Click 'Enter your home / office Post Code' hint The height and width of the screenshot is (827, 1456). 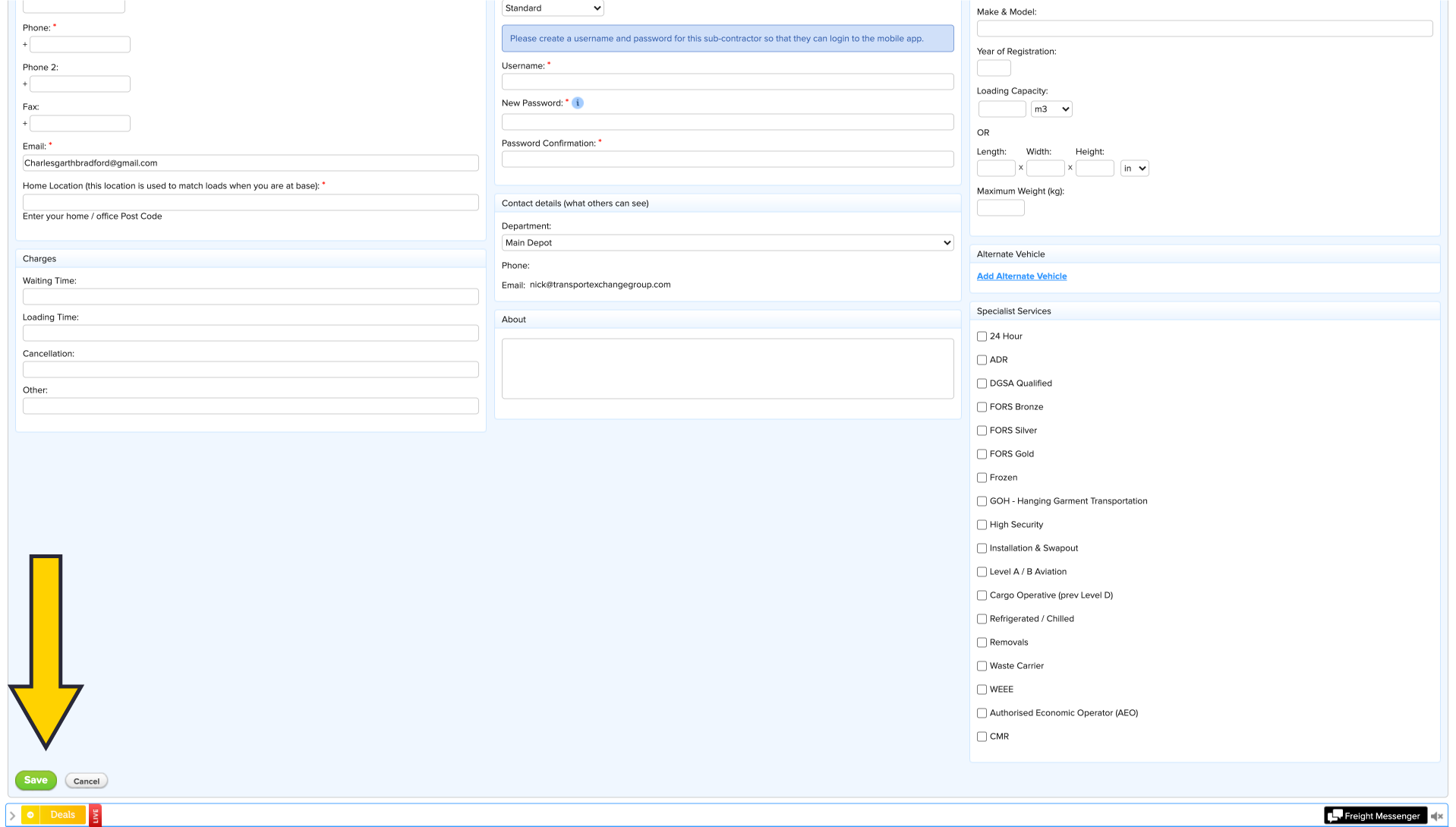[93, 216]
